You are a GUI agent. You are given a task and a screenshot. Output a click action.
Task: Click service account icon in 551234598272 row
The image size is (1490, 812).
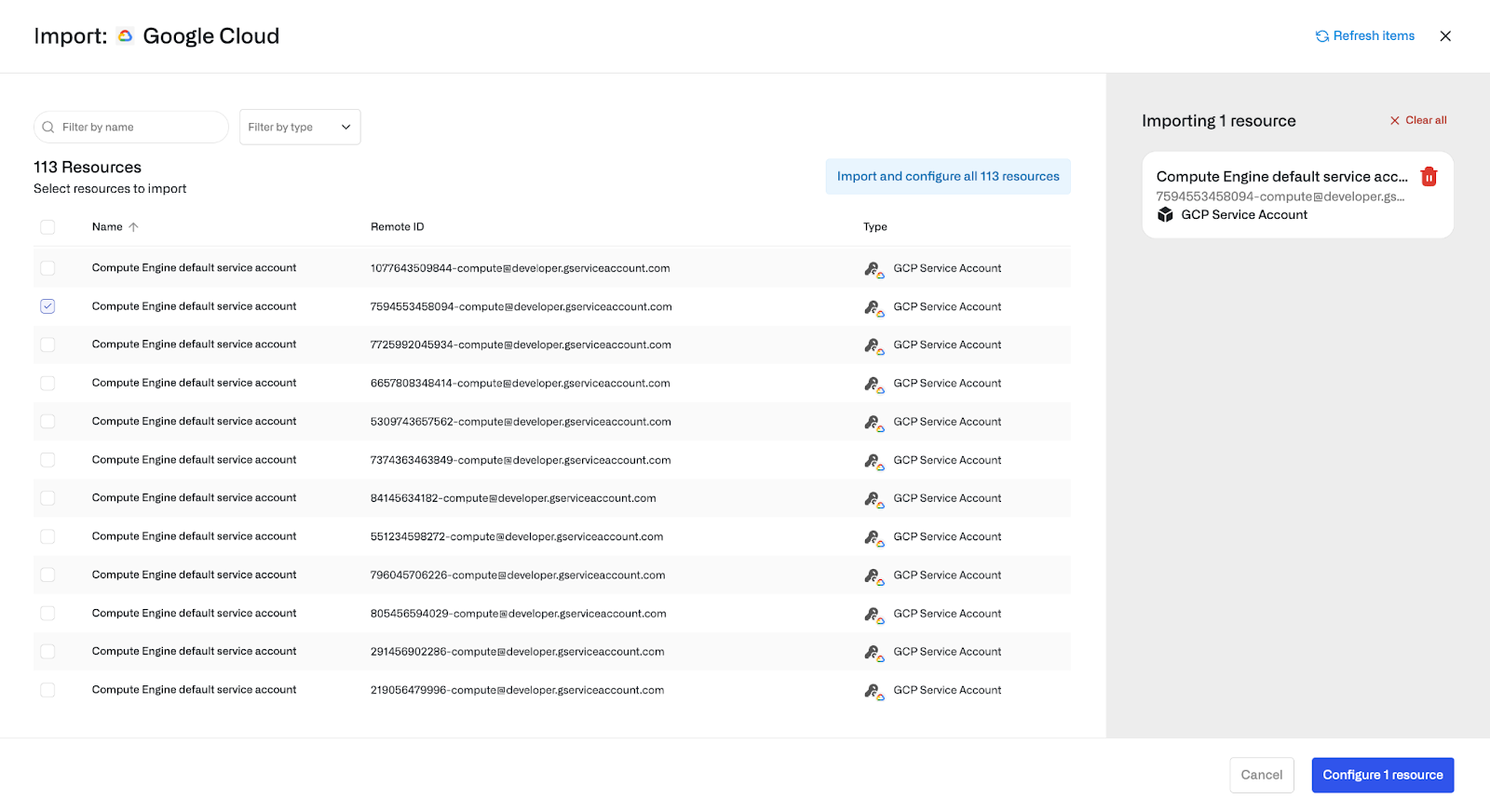click(x=874, y=537)
